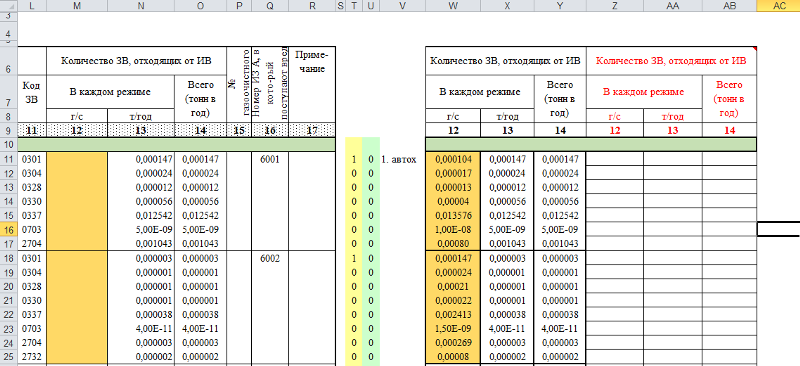Select code 0301 in row 18

[x=32, y=258]
